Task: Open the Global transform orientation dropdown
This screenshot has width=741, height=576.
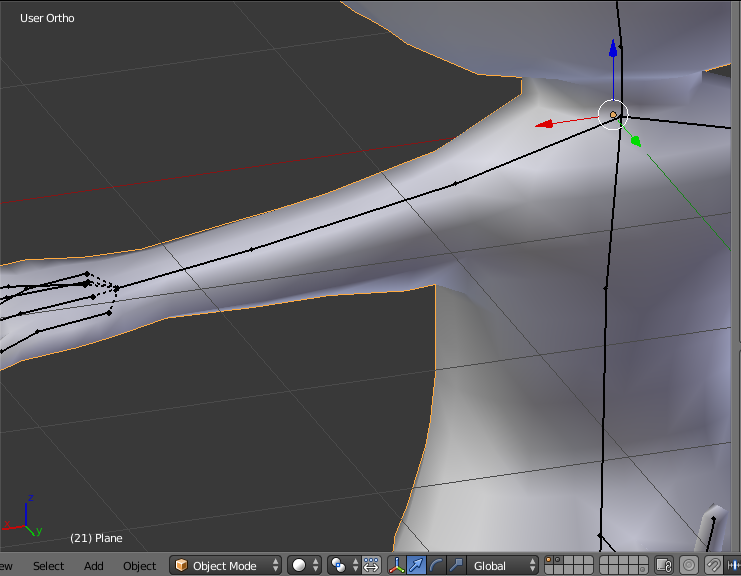Action: [502, 565]
